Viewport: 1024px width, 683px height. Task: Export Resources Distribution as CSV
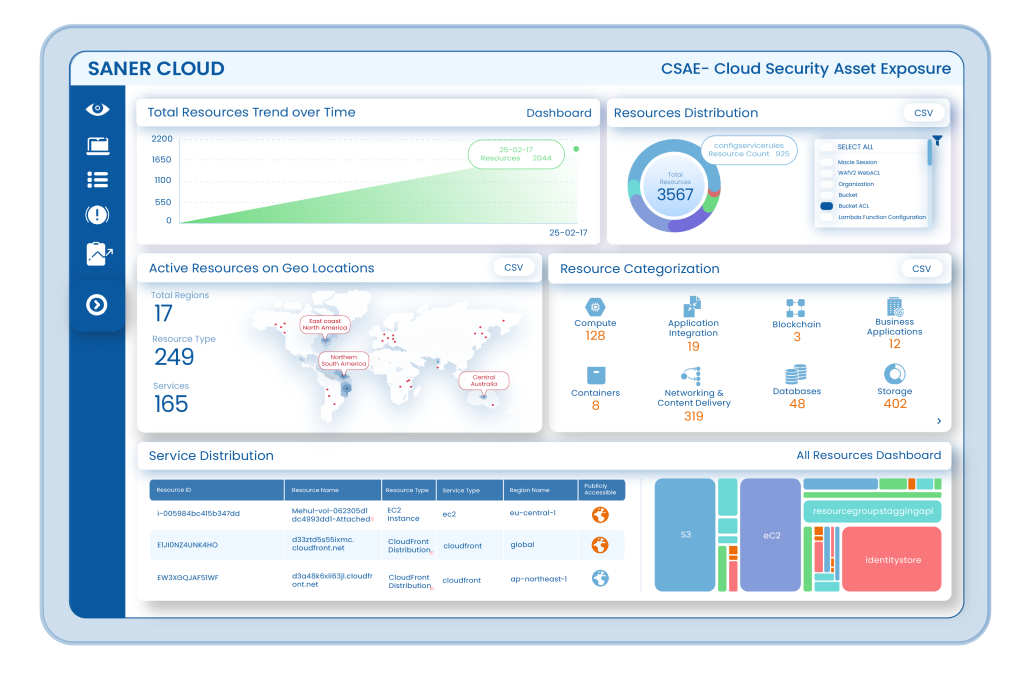tap(923, 113)
